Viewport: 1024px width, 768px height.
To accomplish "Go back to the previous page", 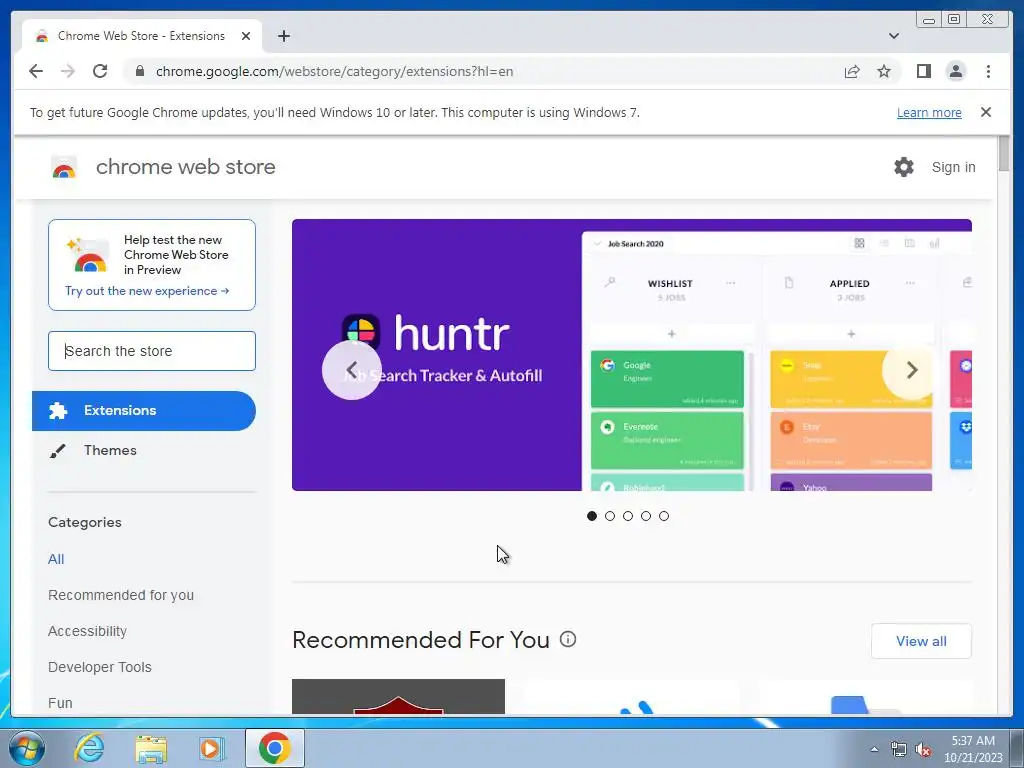I will (x=36, y=71).
